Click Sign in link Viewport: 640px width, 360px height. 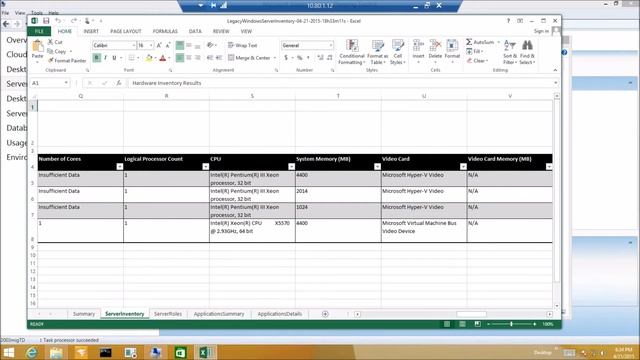(x=541, y=31)
